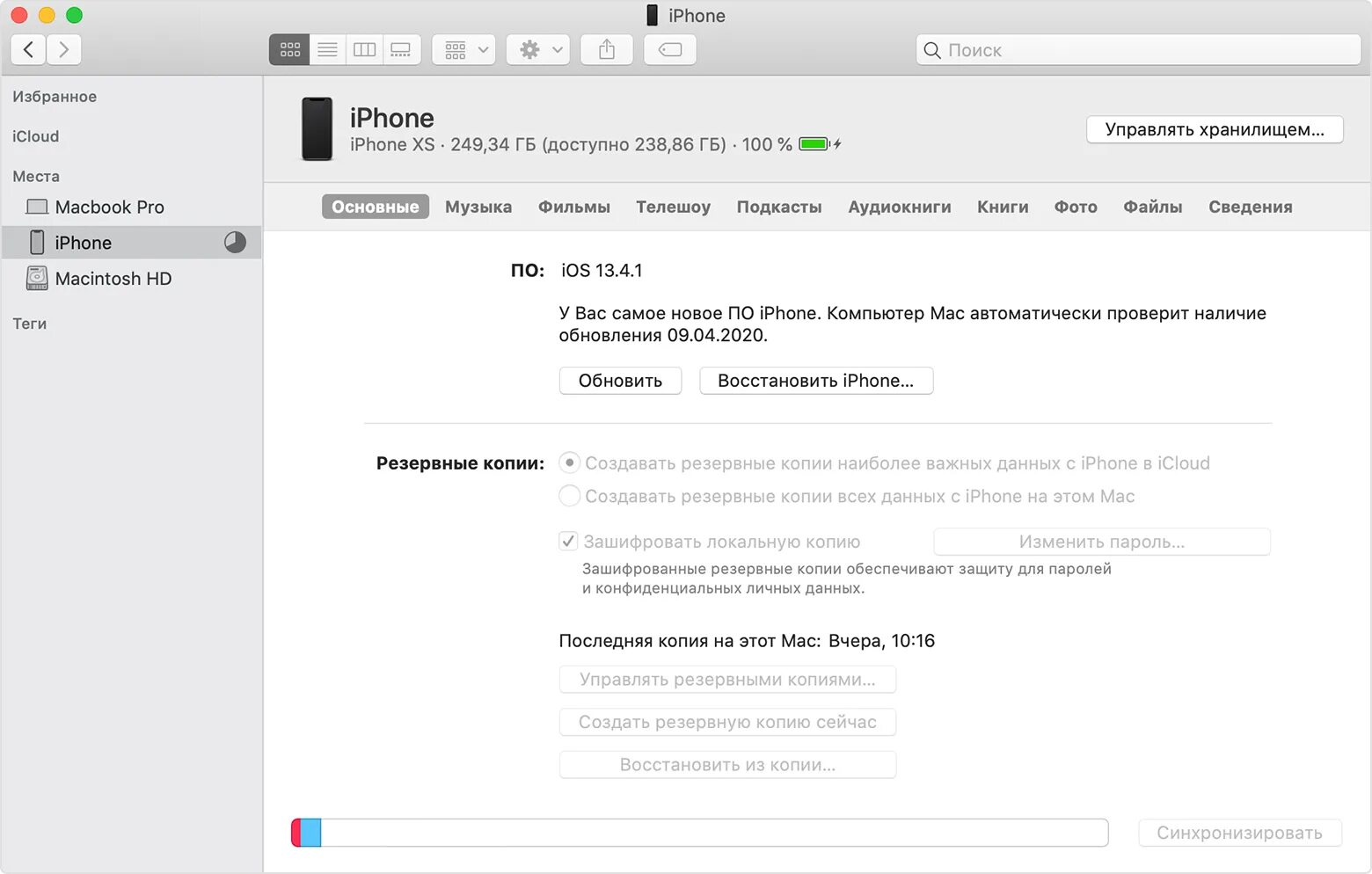Click the 'Вчера, 10:16' last backup time
The image size is (1372, 874).
click(x=881, y=641)
